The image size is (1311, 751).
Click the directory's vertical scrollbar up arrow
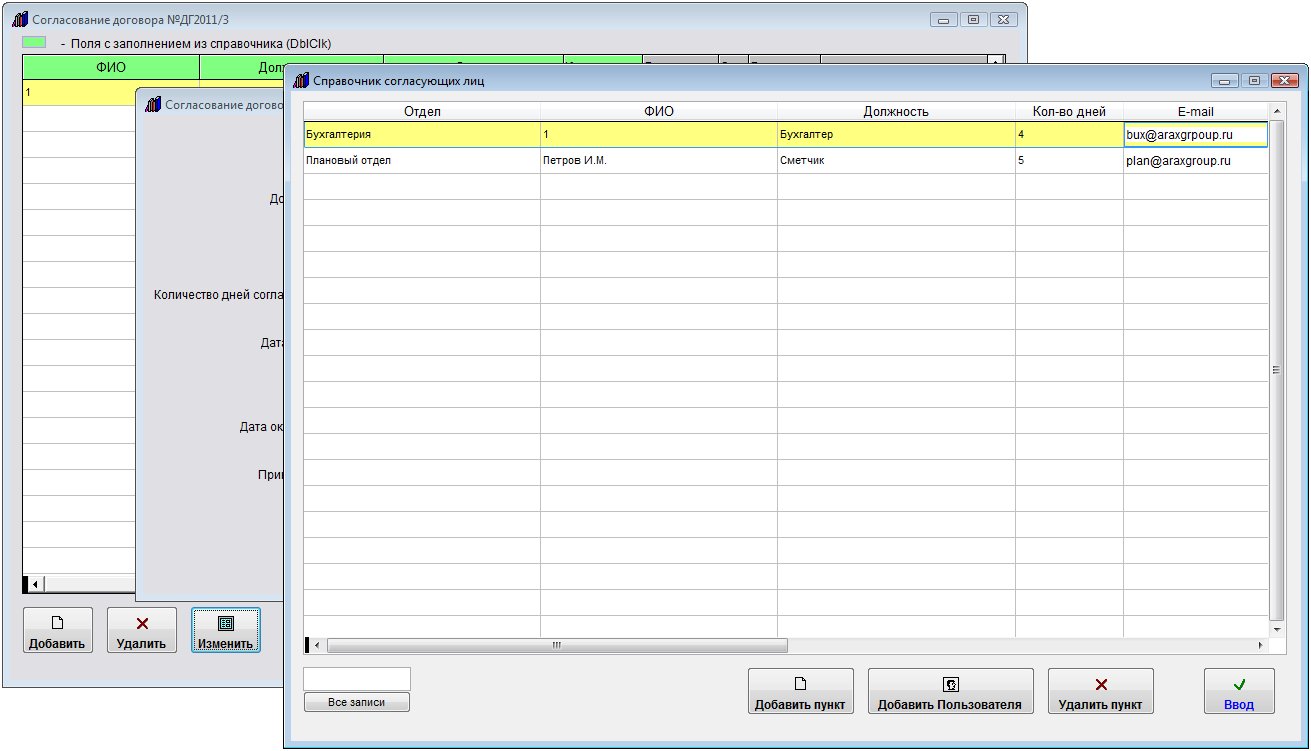(1276, 110)
